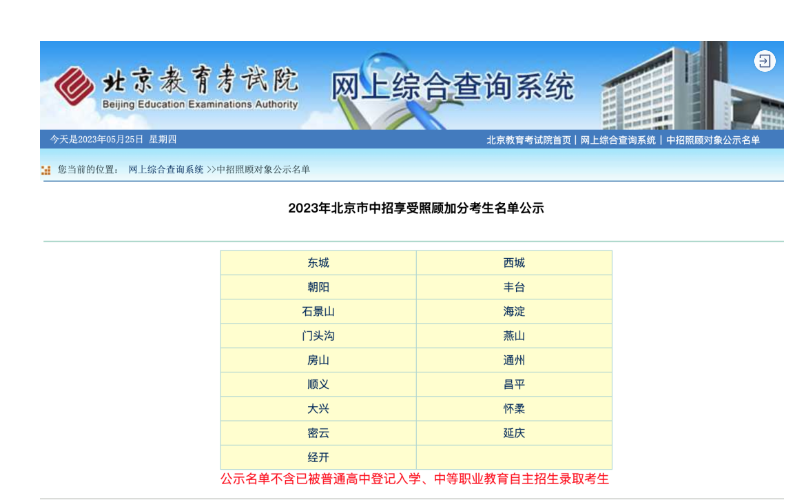Click the 燕山 district link

point(514,336)
